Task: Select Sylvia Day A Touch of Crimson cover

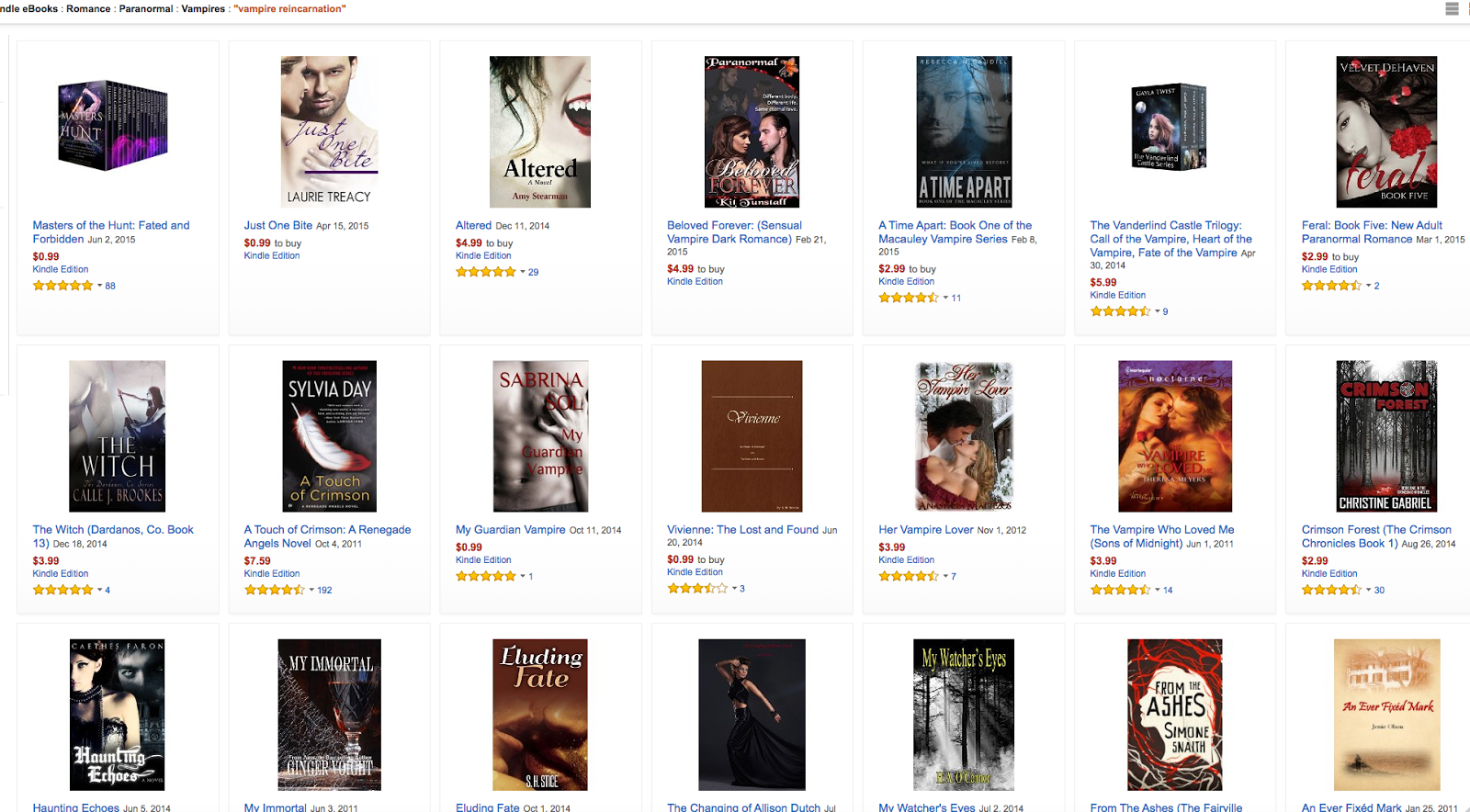Action: [x=329, y=436]
